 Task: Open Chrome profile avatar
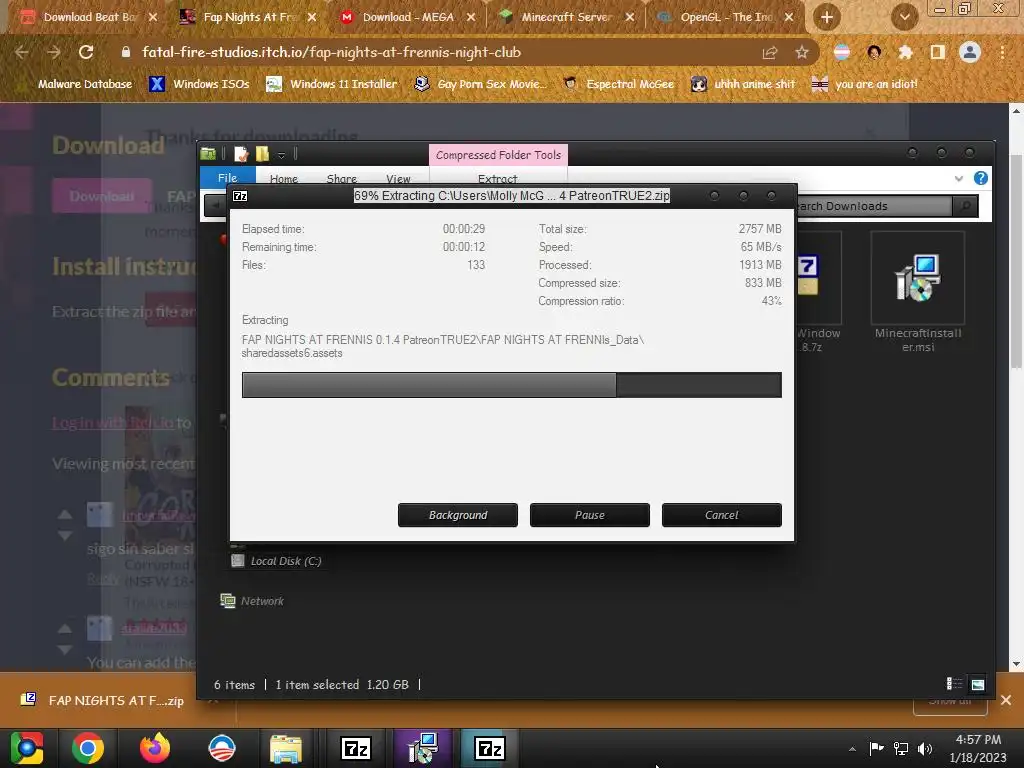pyautogui.click(x=970, y=52)
